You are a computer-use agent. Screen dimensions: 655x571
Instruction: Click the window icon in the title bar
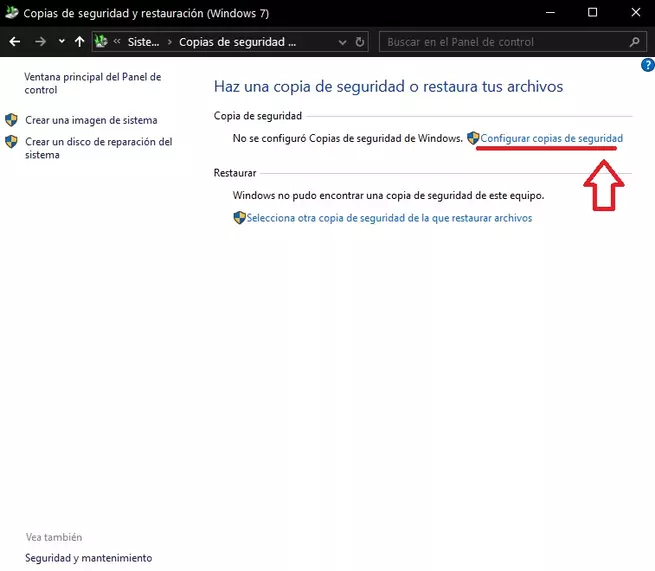click(x=11, y=13)
